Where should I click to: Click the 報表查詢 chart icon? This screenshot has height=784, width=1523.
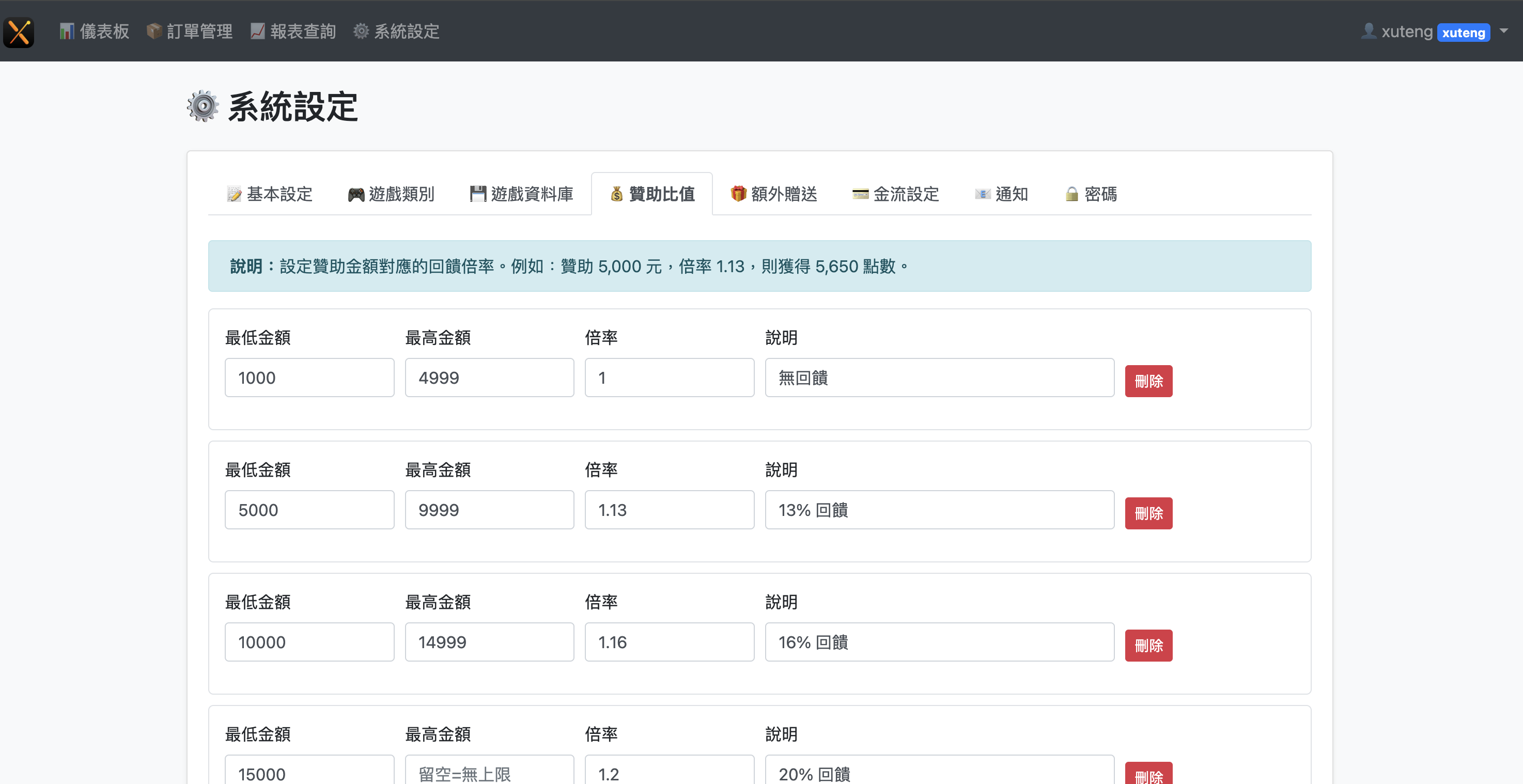pyautogui.click(x=257, y=32)
